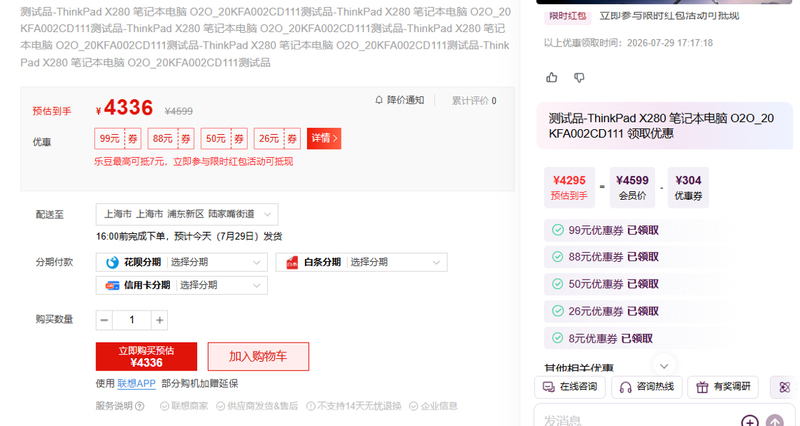Image resolution: width=800 pixels, height=426 pixels.
Task: Open coupon 详情 red button
Action: 324,138
